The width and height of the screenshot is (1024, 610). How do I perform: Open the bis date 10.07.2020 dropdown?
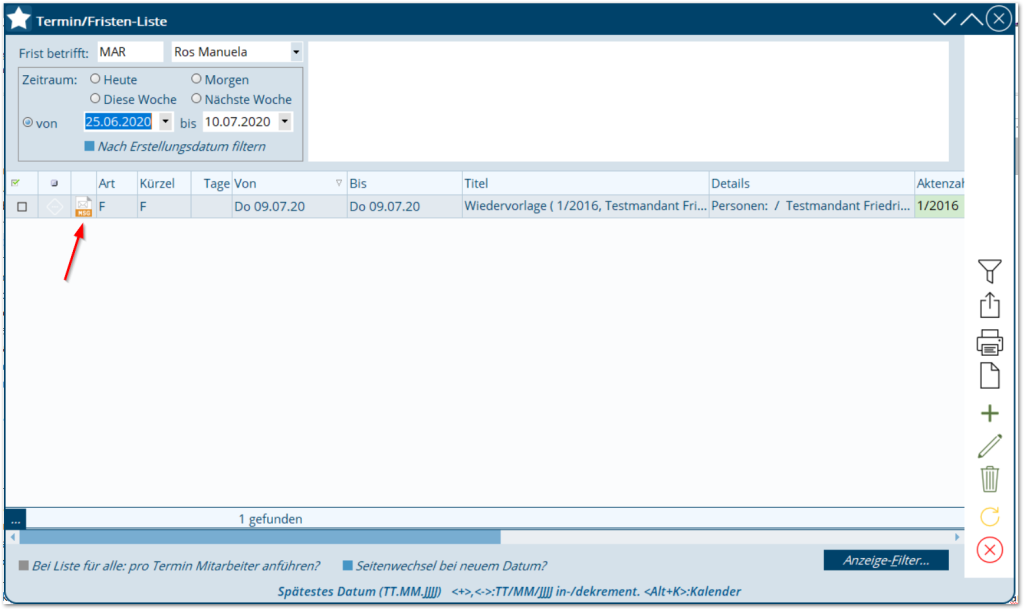tap(285, 122)
